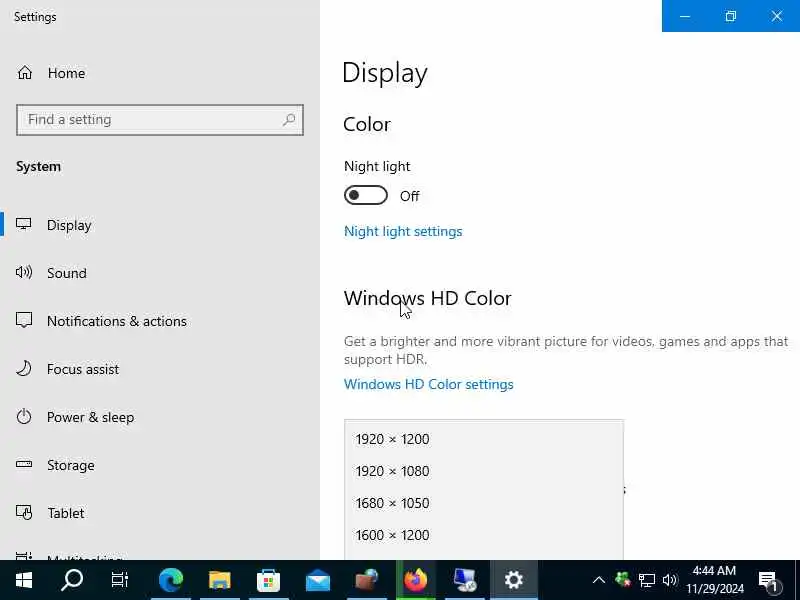Viewport: 800px width, 600px height.
Task: Click the Focus assist moon icon
Action: click(x=24, y=368)
